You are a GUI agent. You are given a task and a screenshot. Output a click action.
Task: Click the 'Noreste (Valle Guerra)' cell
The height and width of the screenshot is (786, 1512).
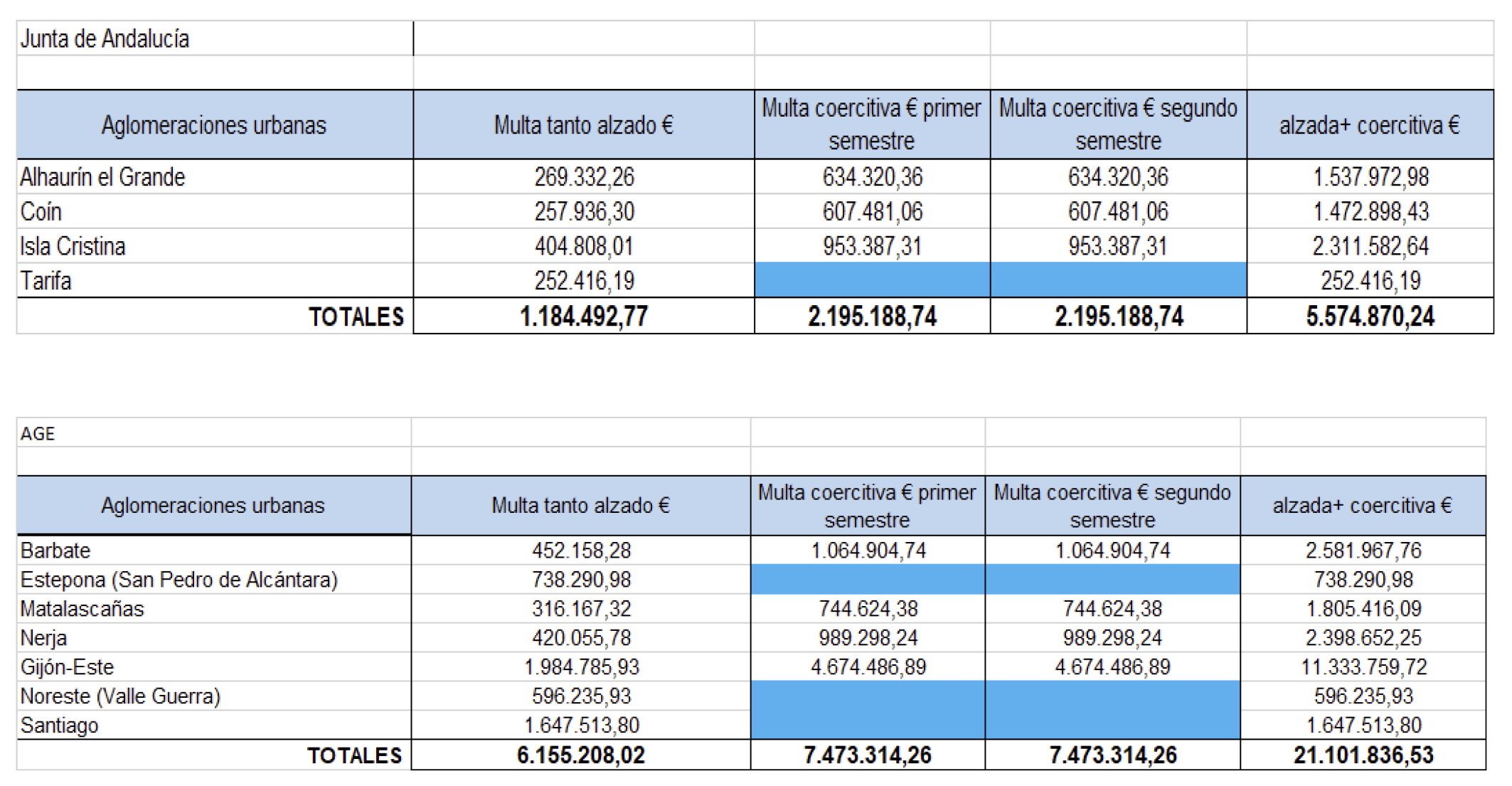tap(214, 696)
